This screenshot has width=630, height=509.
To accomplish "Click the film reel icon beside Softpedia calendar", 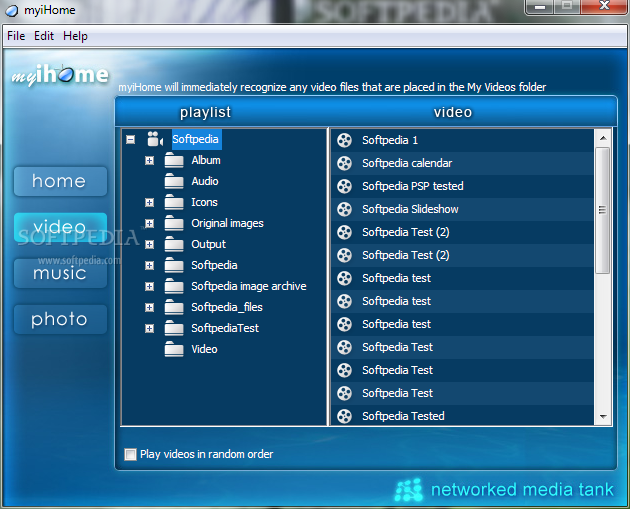I will click(344, 163).
